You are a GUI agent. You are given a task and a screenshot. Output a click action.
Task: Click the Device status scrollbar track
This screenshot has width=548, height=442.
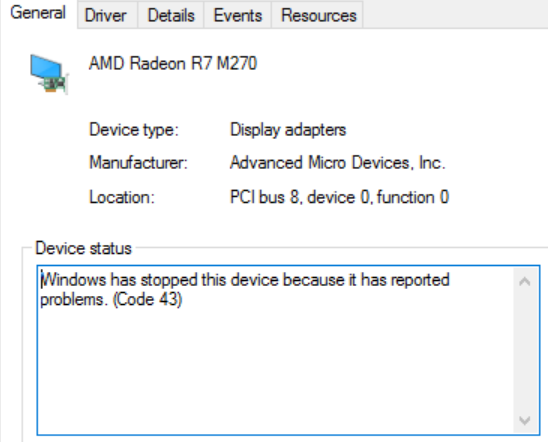point(525,350)
